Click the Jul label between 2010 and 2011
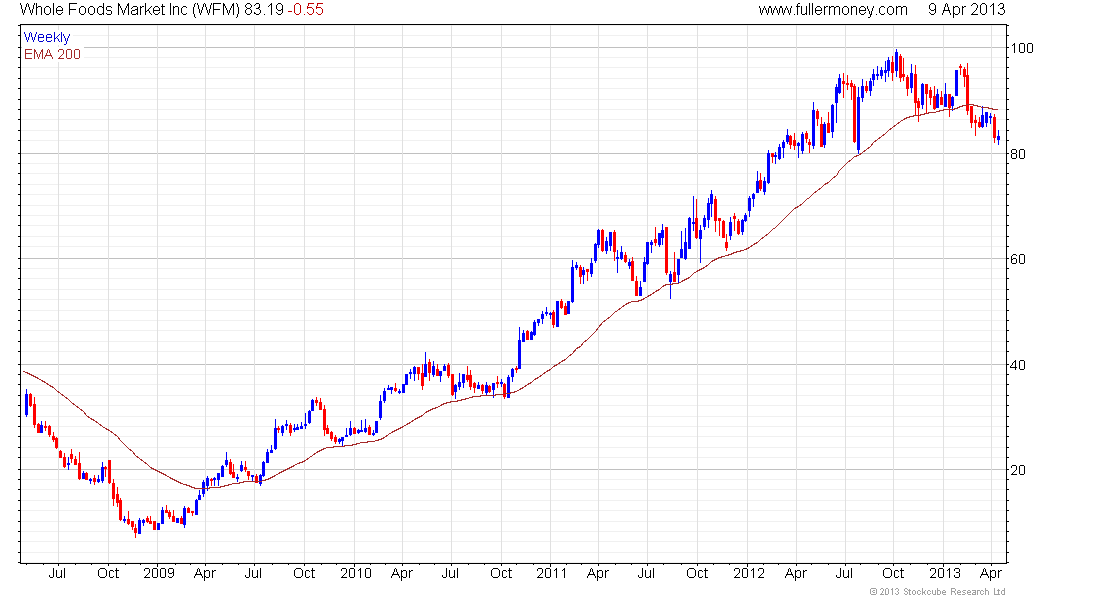 tap(450, 573)
